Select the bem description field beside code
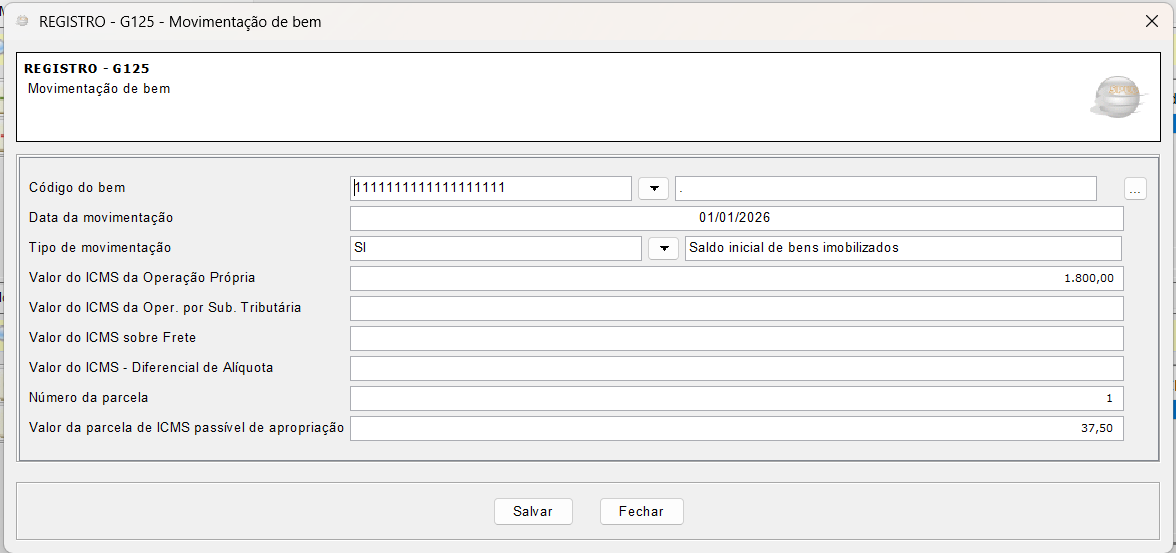 [x=886, y=188]
